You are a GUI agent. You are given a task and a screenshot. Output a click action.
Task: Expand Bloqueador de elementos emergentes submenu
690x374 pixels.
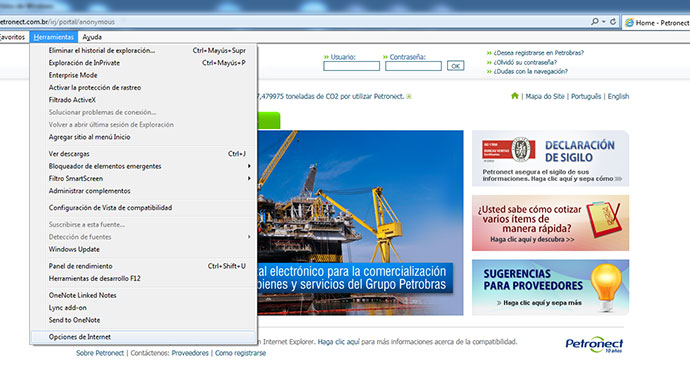click(x=143, y=166)
